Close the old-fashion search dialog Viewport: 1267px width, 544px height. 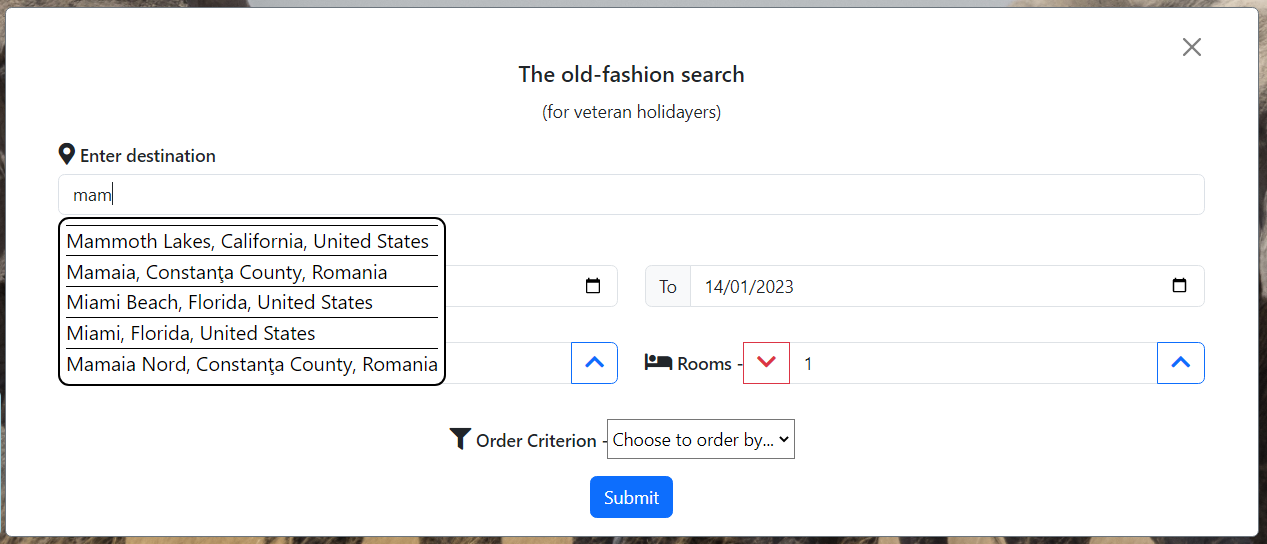coord(1191,47)
